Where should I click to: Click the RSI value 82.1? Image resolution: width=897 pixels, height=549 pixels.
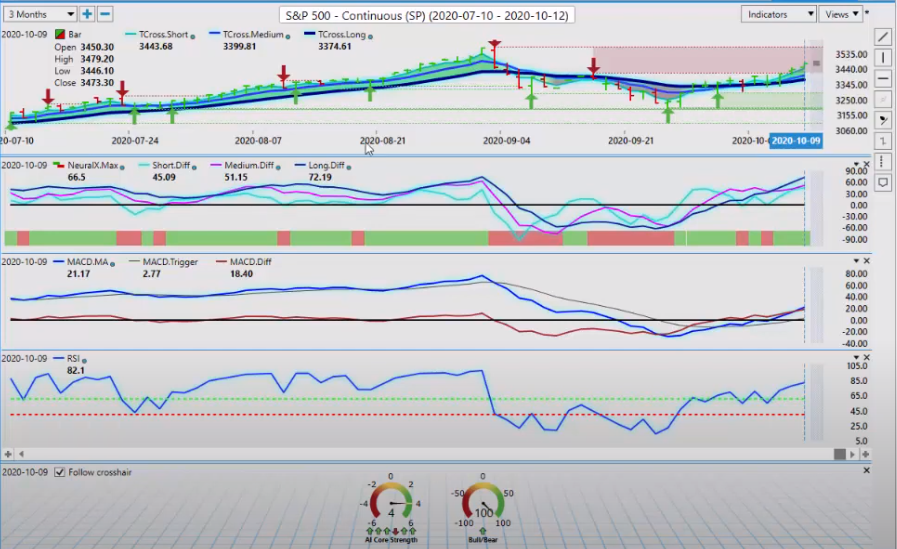coord(76,371)
